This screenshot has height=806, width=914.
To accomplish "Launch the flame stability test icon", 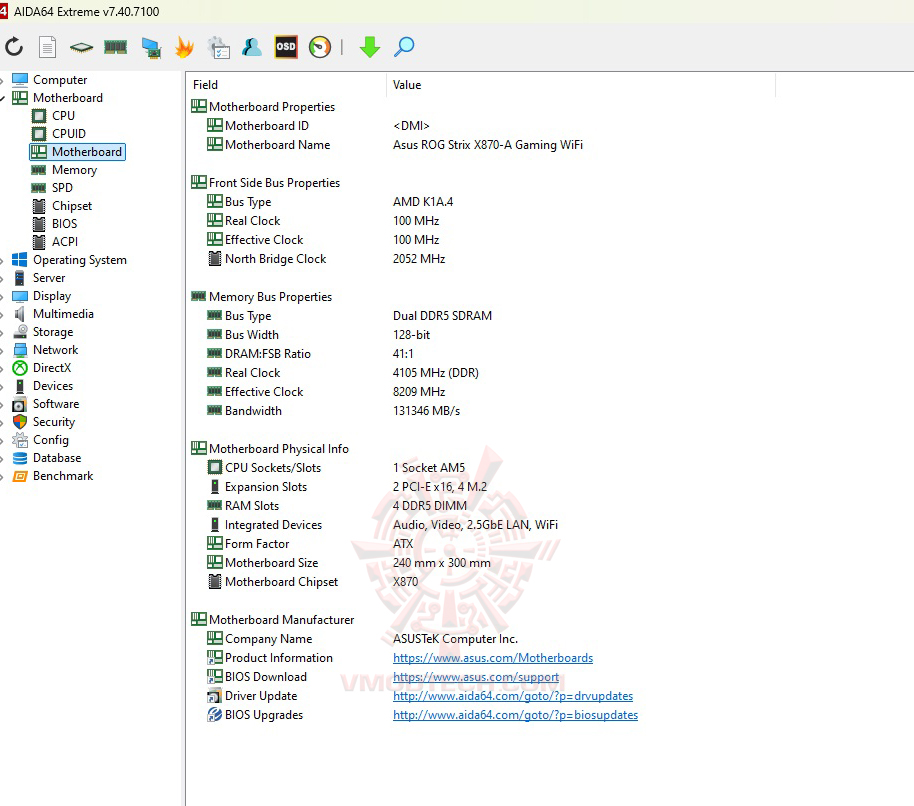I will pos(184,47).
